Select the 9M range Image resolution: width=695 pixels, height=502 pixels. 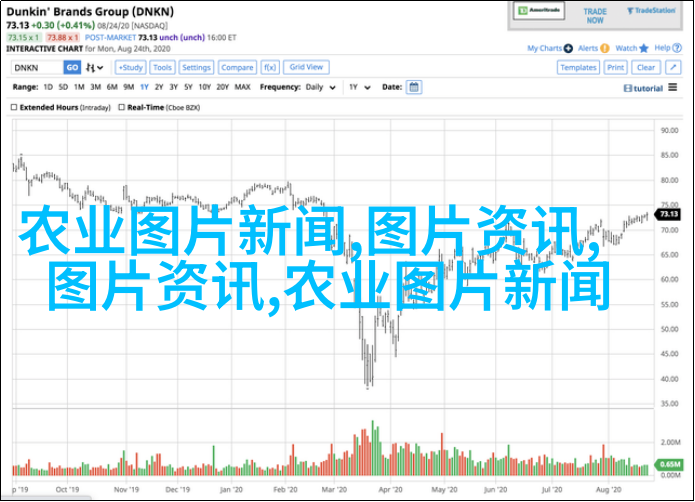129,87
